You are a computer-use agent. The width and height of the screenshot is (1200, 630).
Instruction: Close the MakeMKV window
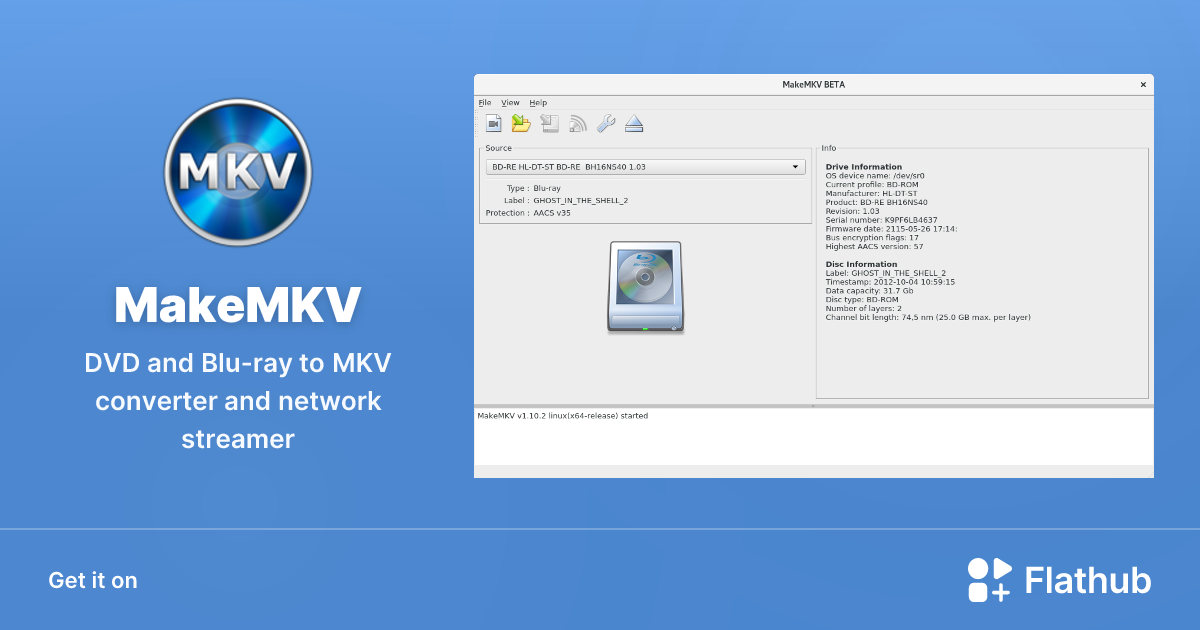click(x=1142, y=84)
